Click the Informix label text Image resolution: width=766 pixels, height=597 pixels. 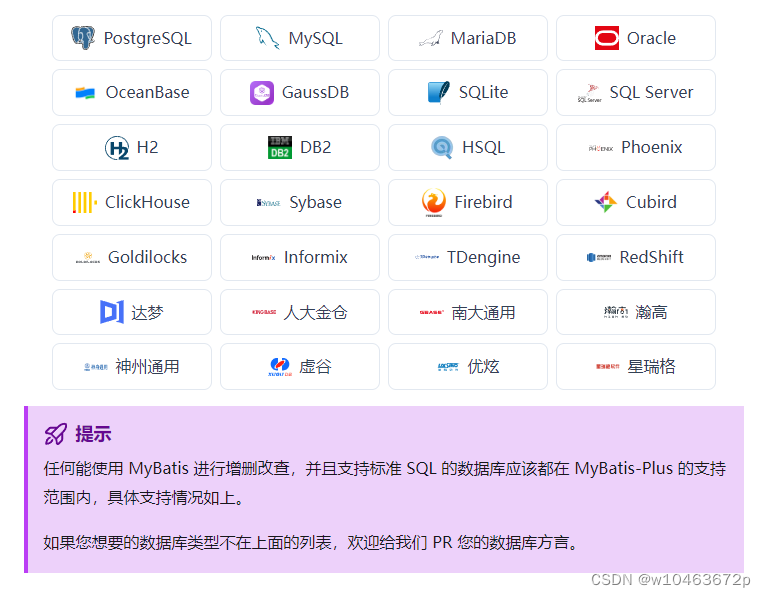316,257
